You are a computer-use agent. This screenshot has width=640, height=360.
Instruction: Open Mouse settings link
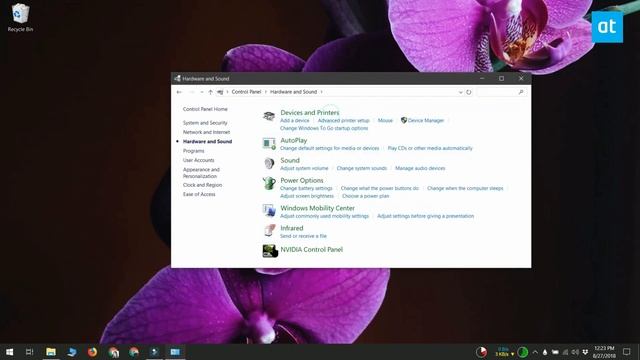tap(385, 121)
